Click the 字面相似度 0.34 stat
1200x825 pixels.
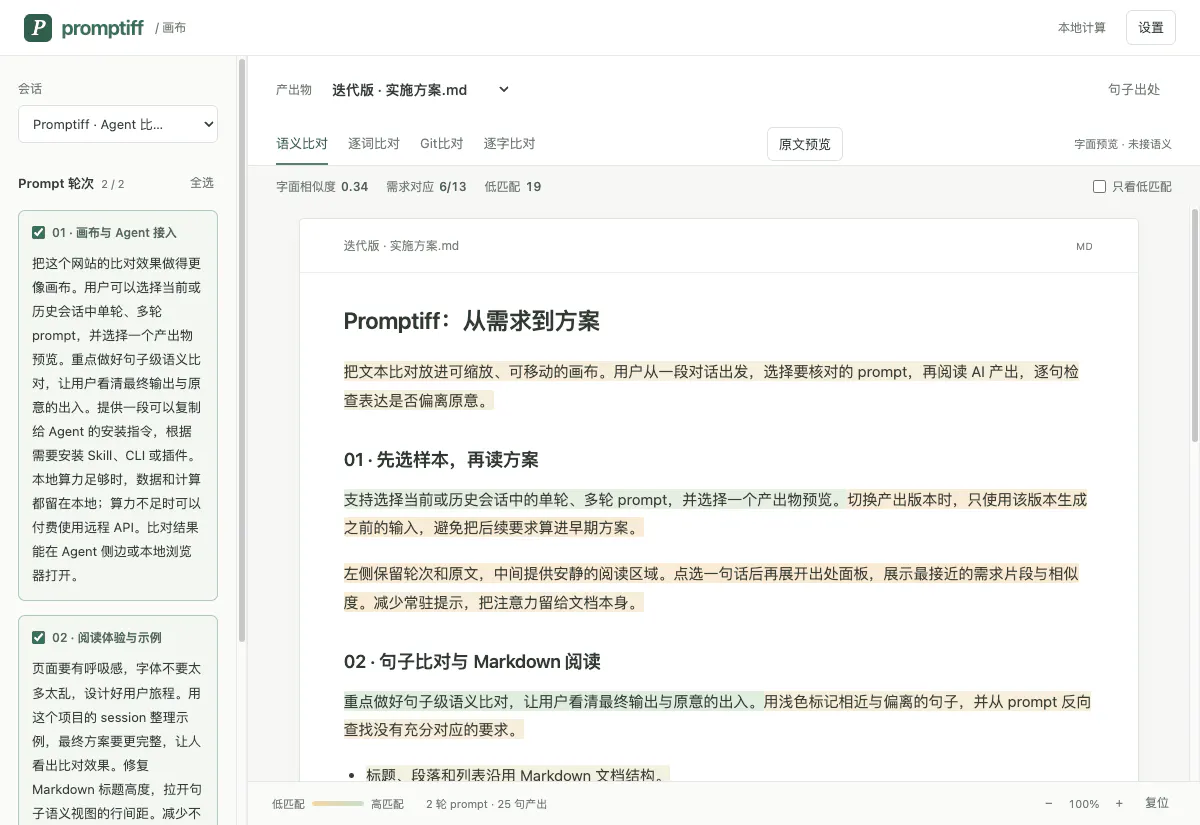[322, 187]
